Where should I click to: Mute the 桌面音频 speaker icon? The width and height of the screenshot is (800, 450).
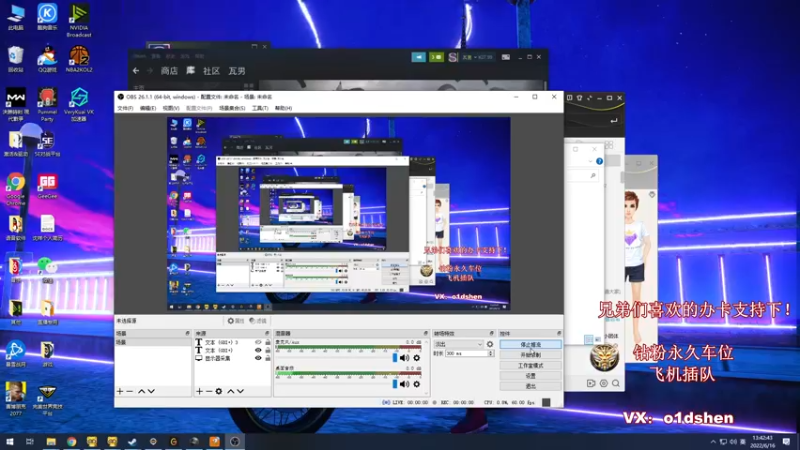tap(405, 384)
